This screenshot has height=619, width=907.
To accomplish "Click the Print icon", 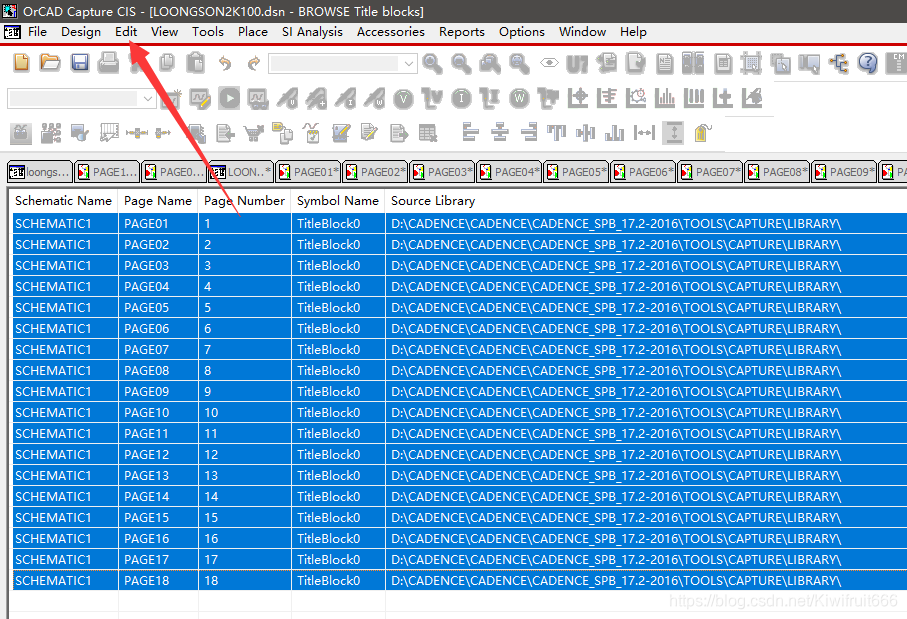I will [109, 63].
